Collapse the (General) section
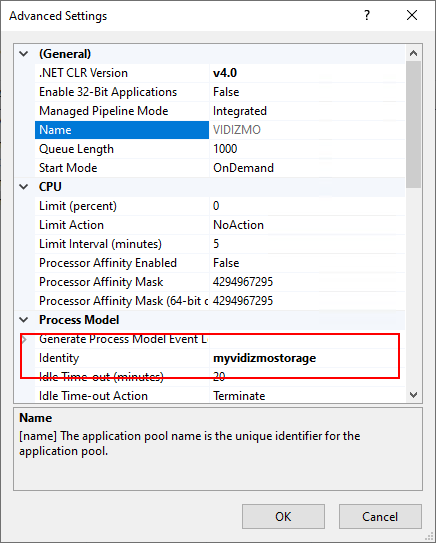436x543 pixels. (x=24, y=54)
